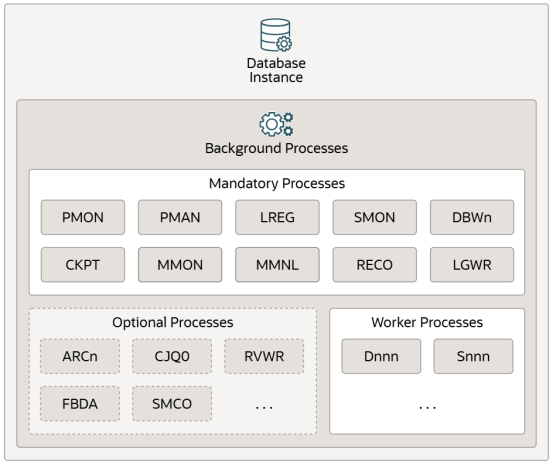Click the DBWn process box

(x=472, y=217)
